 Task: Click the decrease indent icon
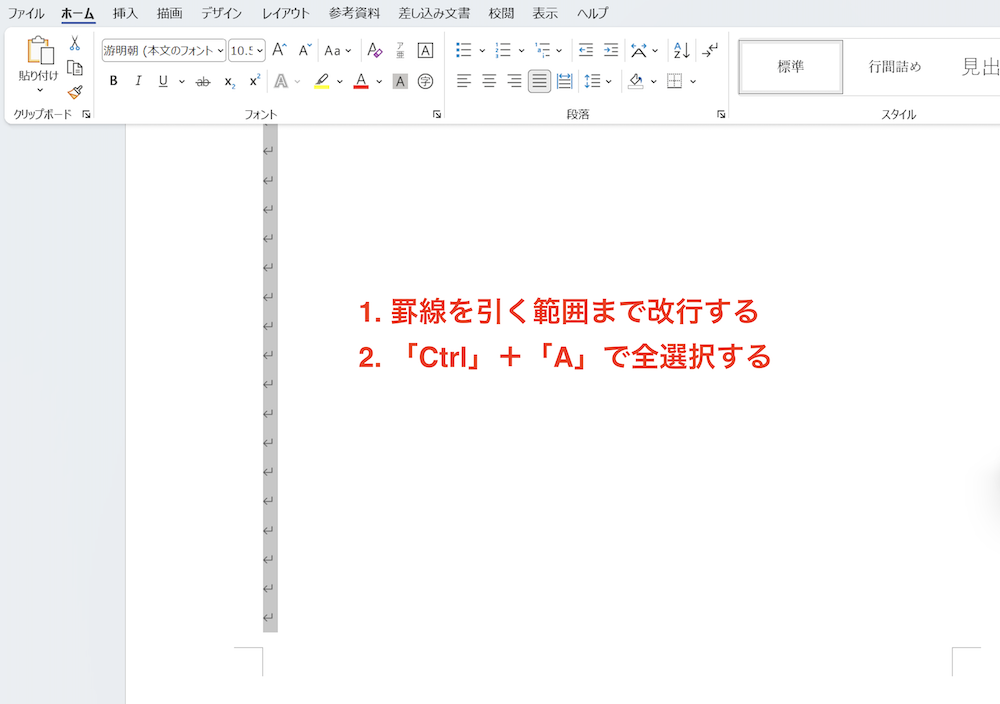pyautogui.click(x=585, y=50)
